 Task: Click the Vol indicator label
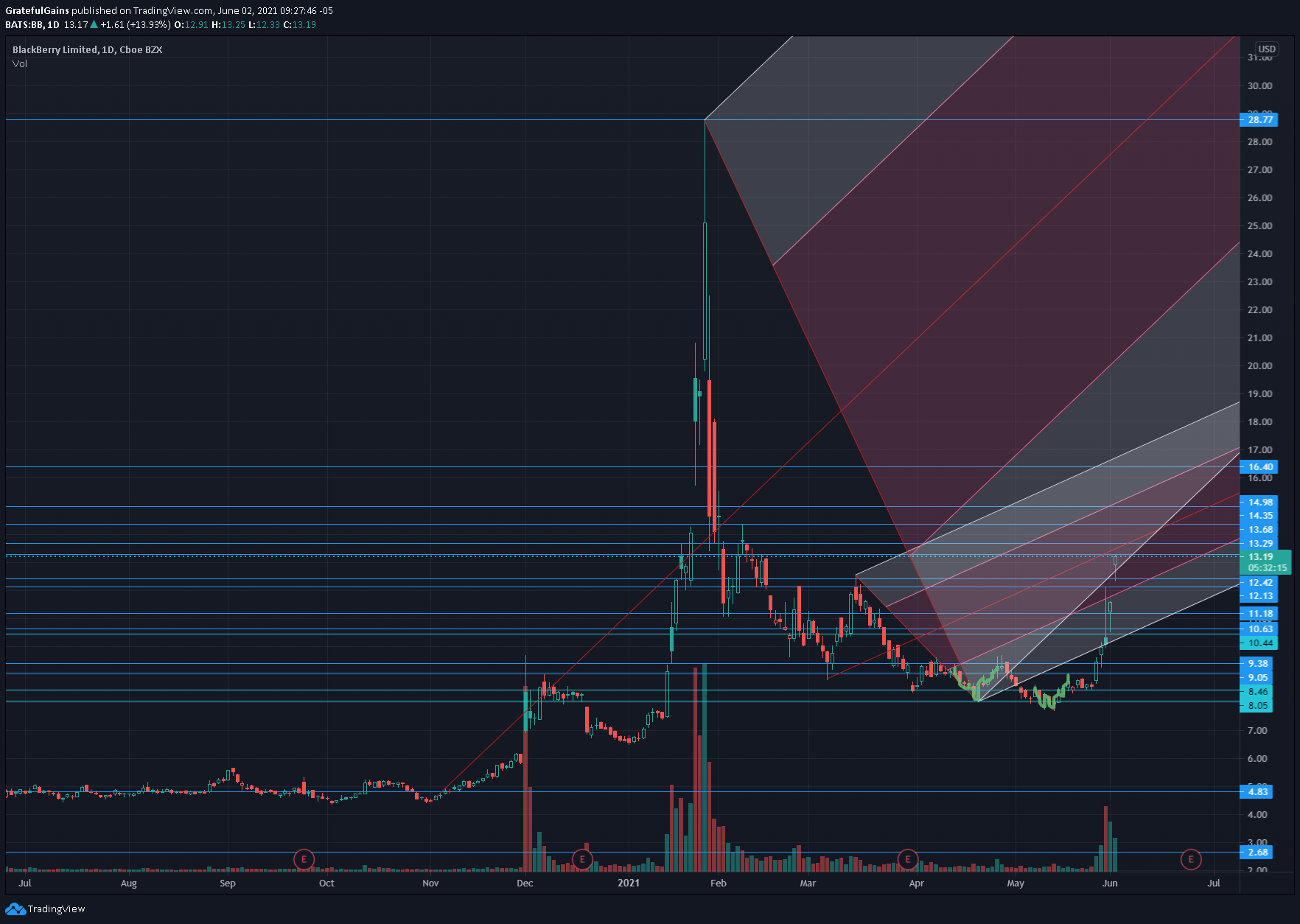tap(20, 63)
